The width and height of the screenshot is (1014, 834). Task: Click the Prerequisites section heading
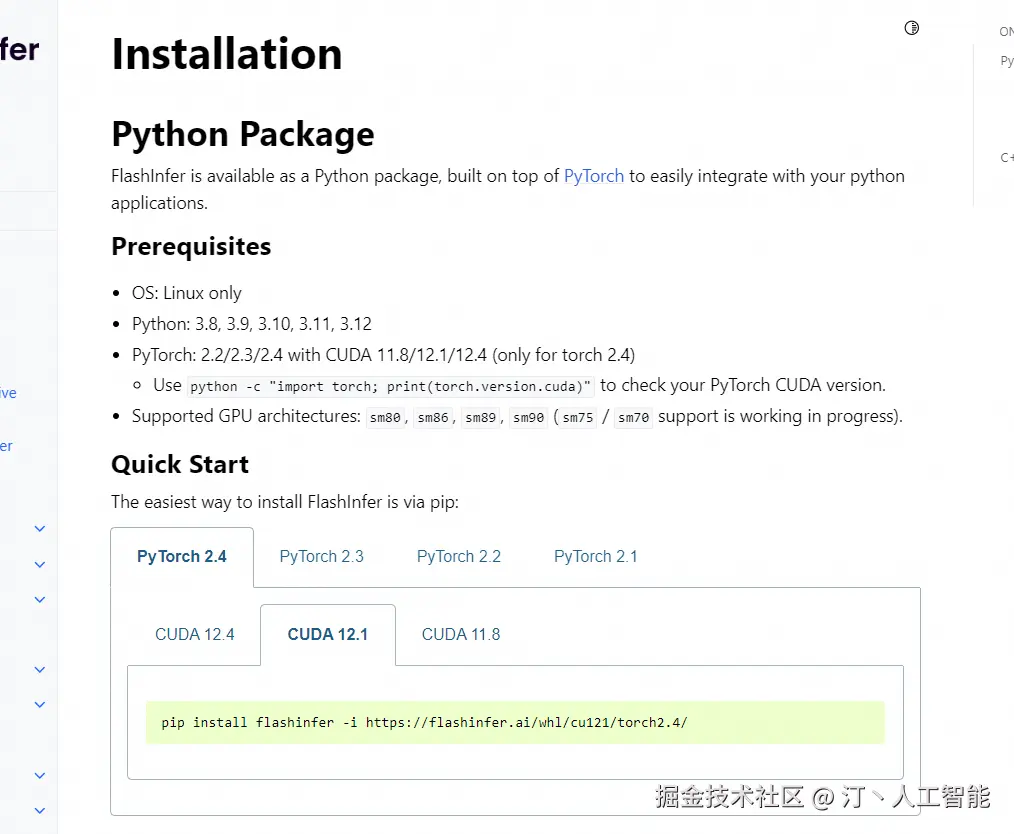[x=191, y=246]
